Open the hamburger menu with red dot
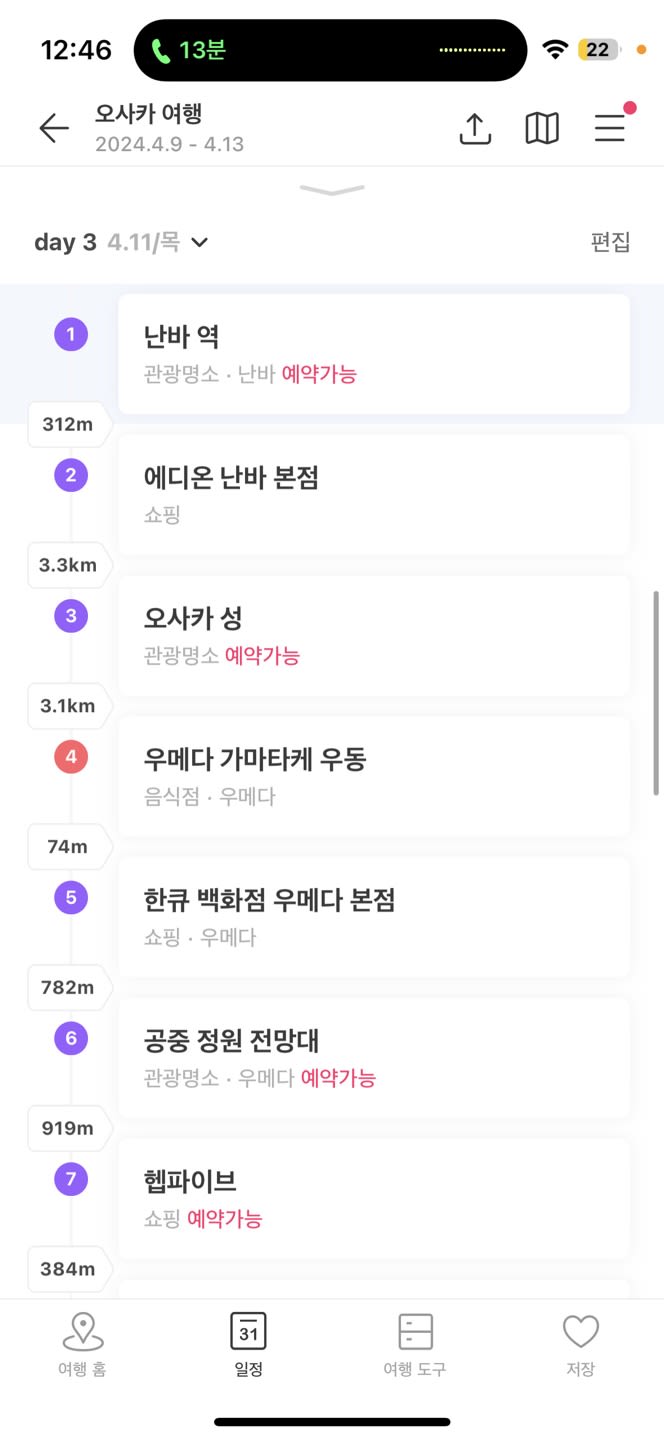 (610, 126)
